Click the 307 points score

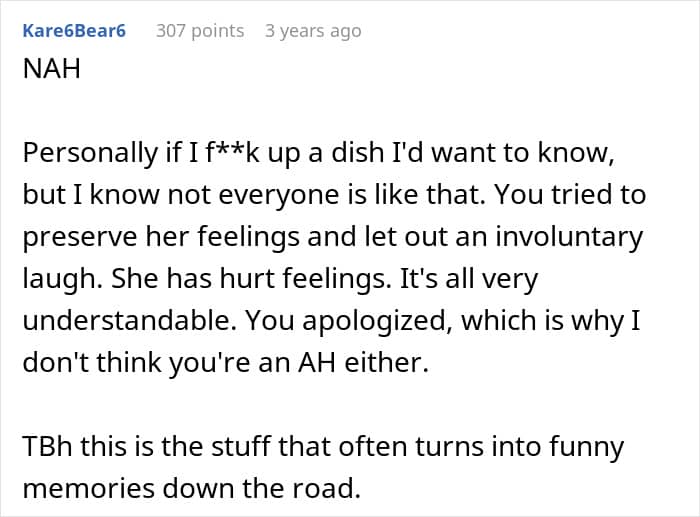[200, 31]
